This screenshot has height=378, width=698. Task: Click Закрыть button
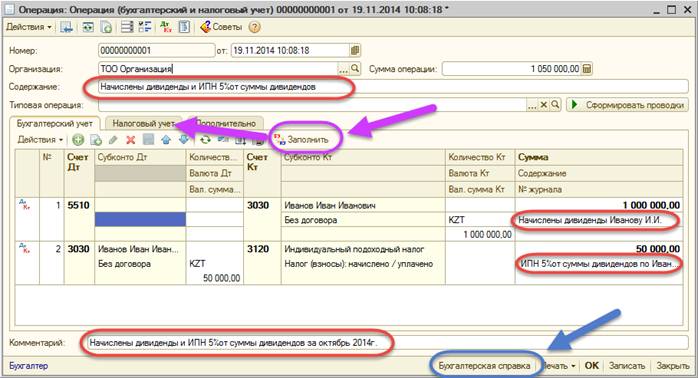(673, 366)
